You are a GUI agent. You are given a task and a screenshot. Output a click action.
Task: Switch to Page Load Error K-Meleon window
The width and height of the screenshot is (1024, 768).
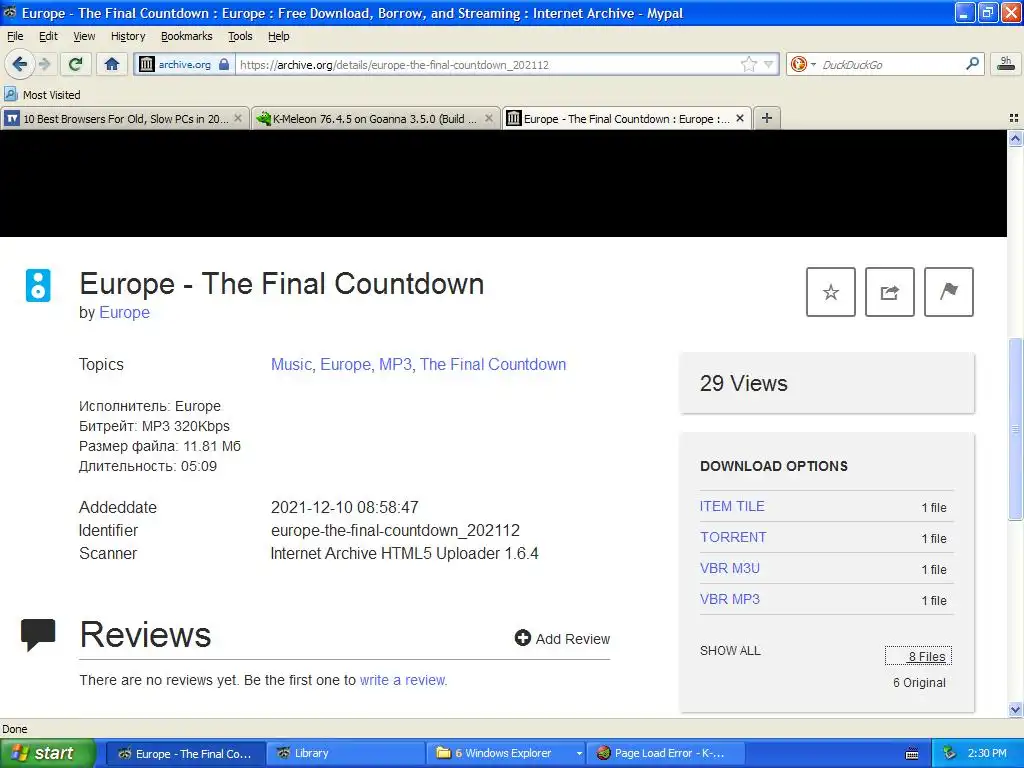[665, 753]
